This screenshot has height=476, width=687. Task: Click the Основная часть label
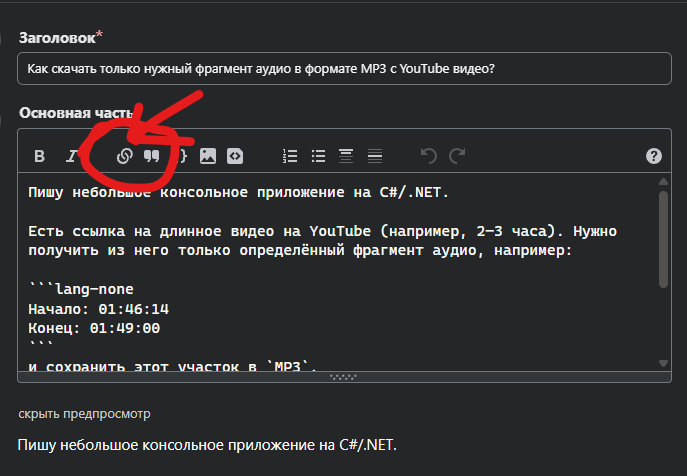76,113
